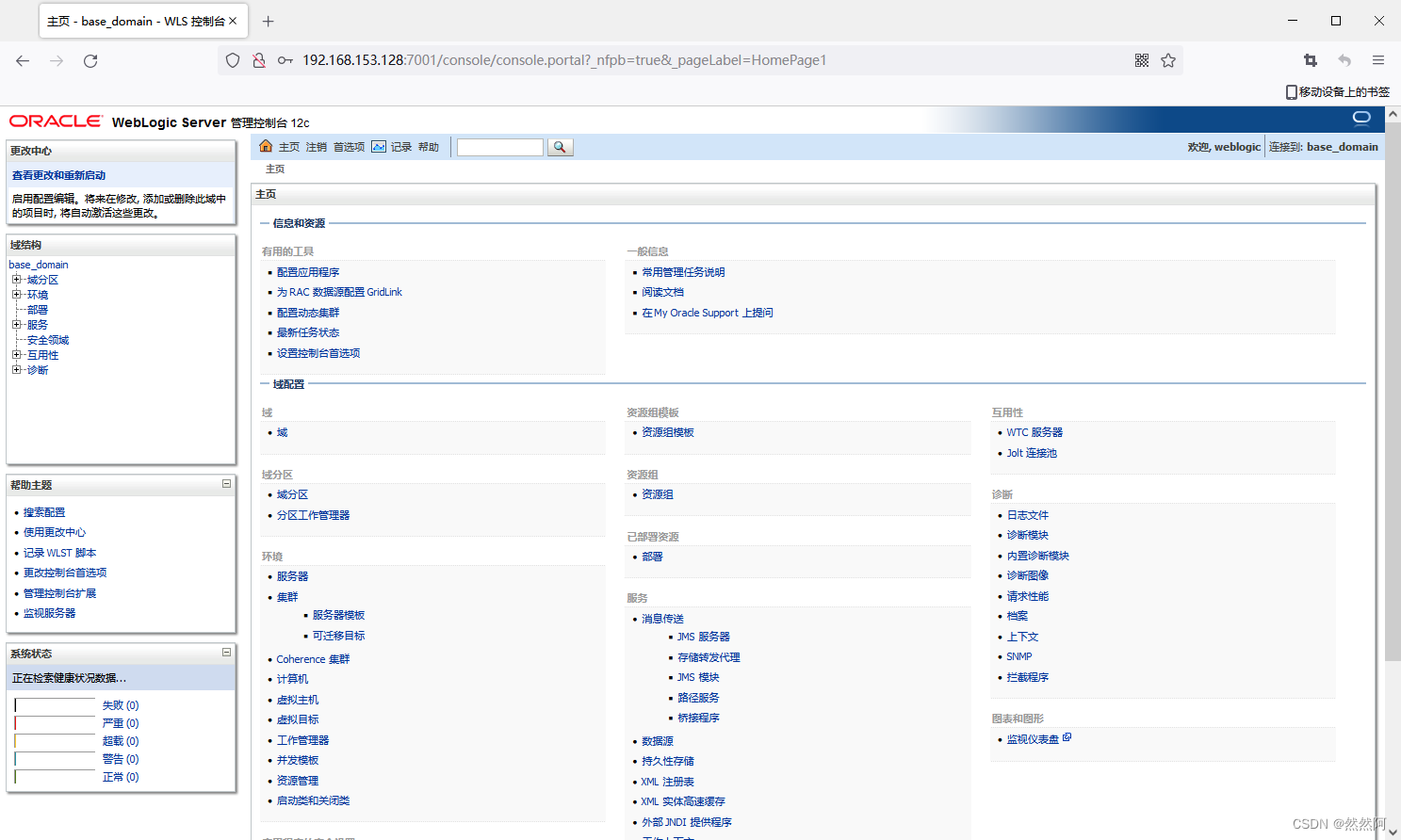Click the shield tracking protection icon

[233, 60]
